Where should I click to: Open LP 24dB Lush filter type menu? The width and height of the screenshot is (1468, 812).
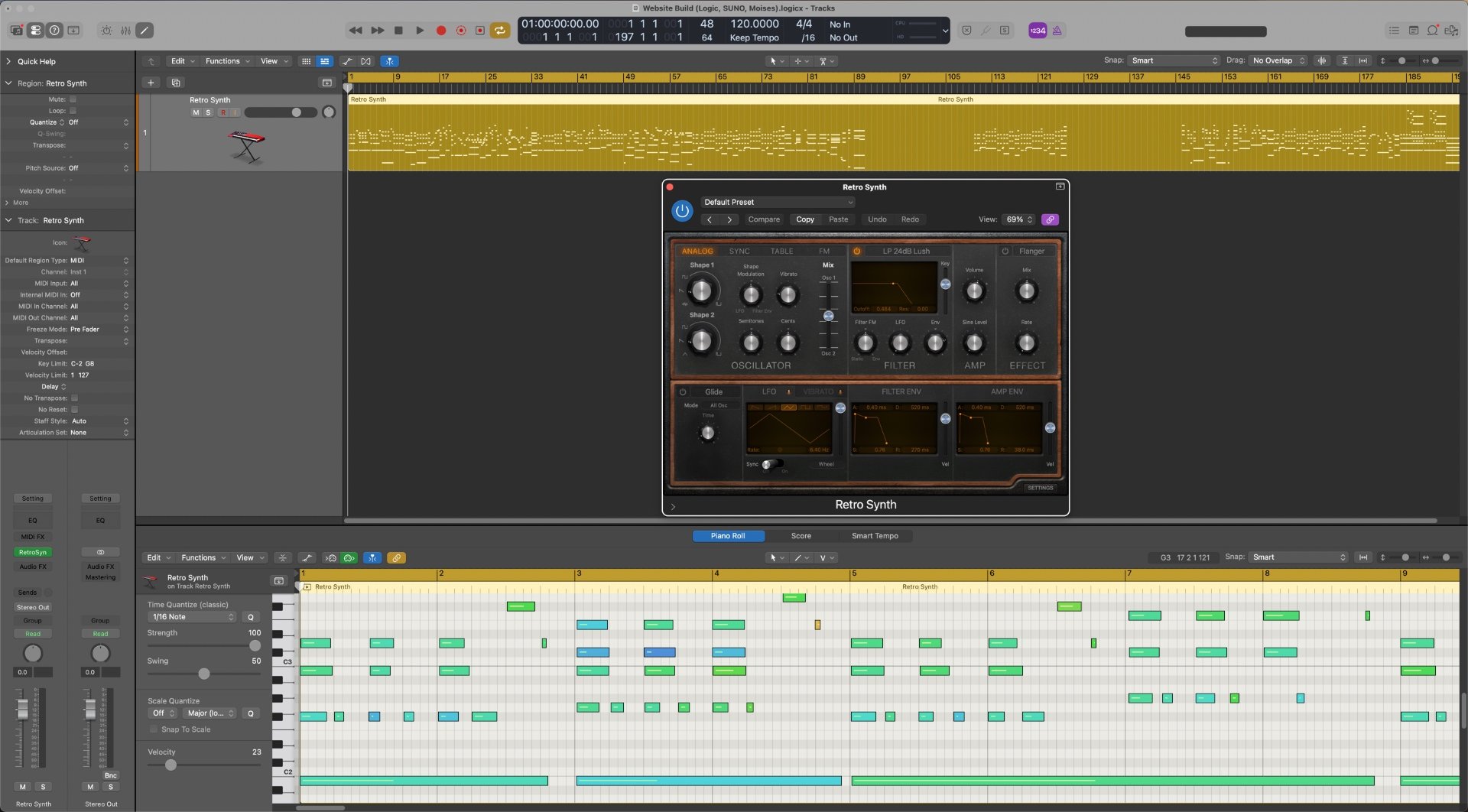click(907, 251)
